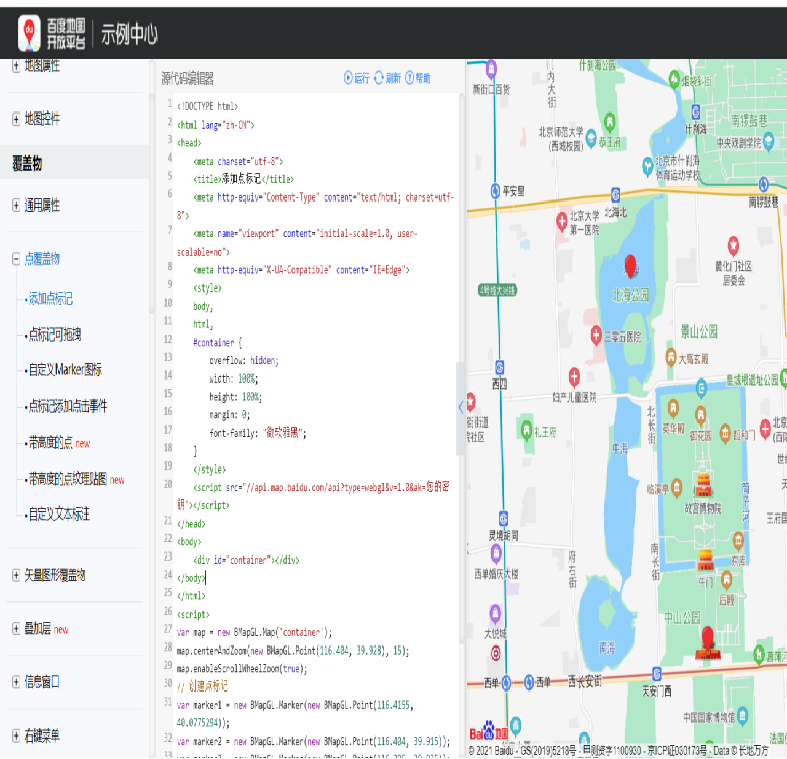The width and height of the screenshot is (787, 759).
Task: Click the 恭王府 landmark icon
Action: click(x=609, y=122)
